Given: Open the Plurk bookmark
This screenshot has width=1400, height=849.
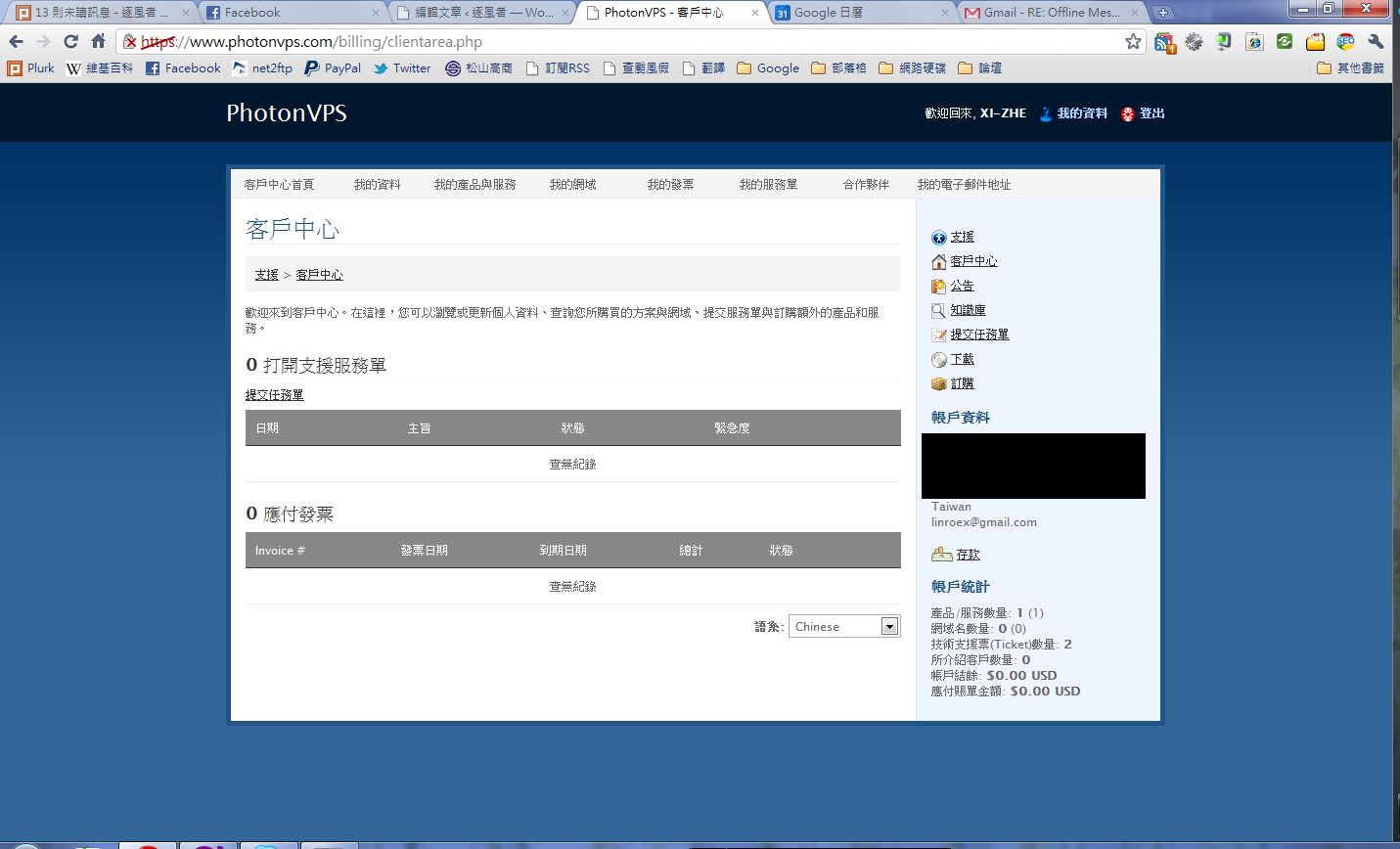Looking at the screenshot, I should tap(31, 68).
